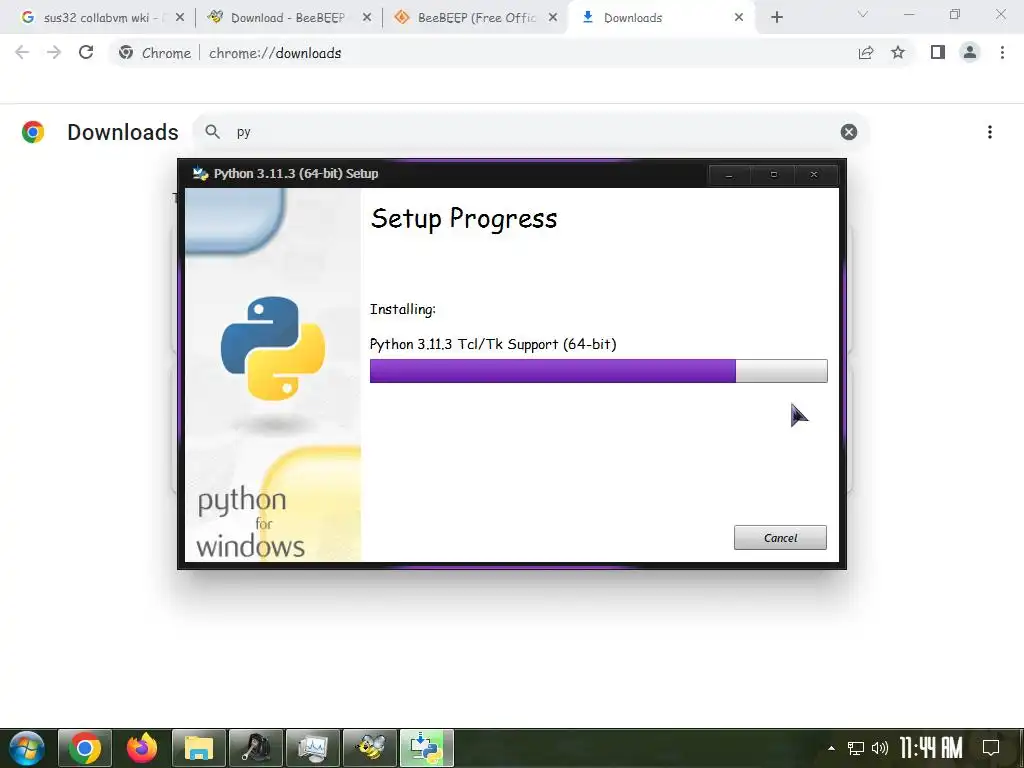This screenshot has height=768, width=1024.
Task: Open the volume tray icon
Action: pyautogui.click(x=880, y=748)
